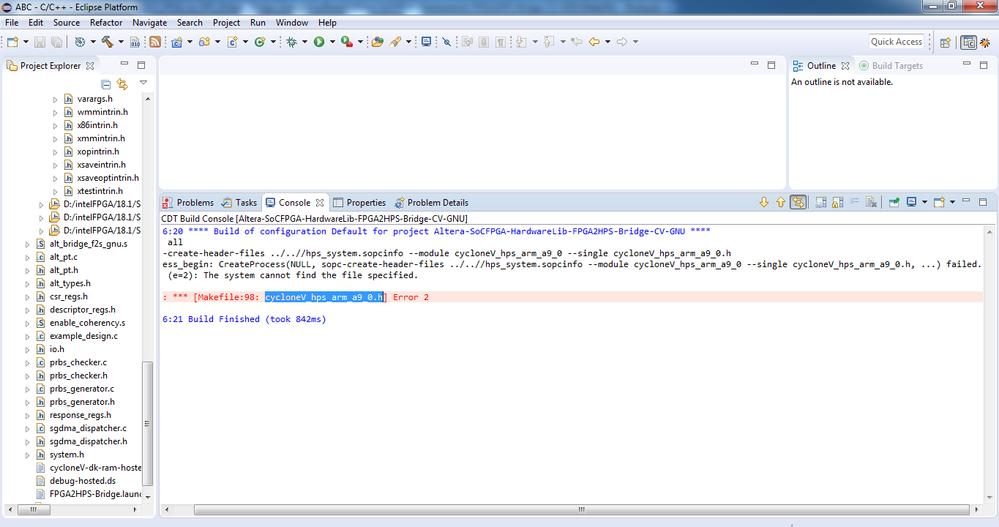This screenshot has height=527, width=999.
Task: Switch to the Build Targets tab
Action: [896, 66]
